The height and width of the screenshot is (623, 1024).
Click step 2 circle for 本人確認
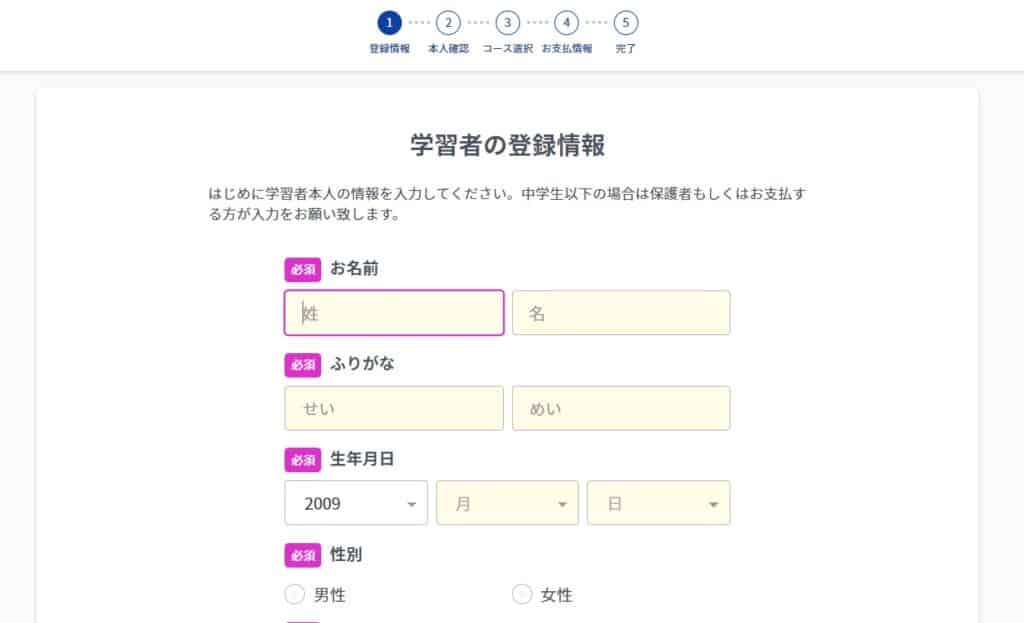[x=448, y=22]
